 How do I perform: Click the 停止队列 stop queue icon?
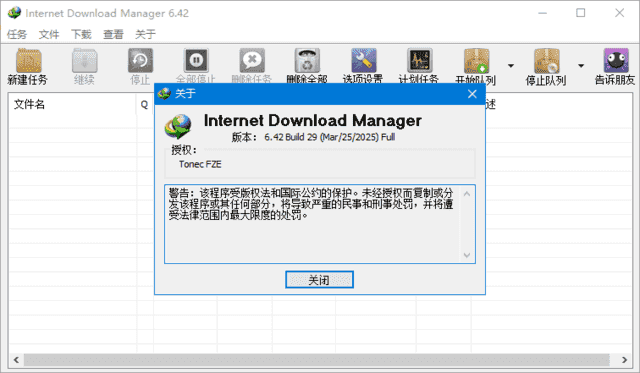pos(547,61)
